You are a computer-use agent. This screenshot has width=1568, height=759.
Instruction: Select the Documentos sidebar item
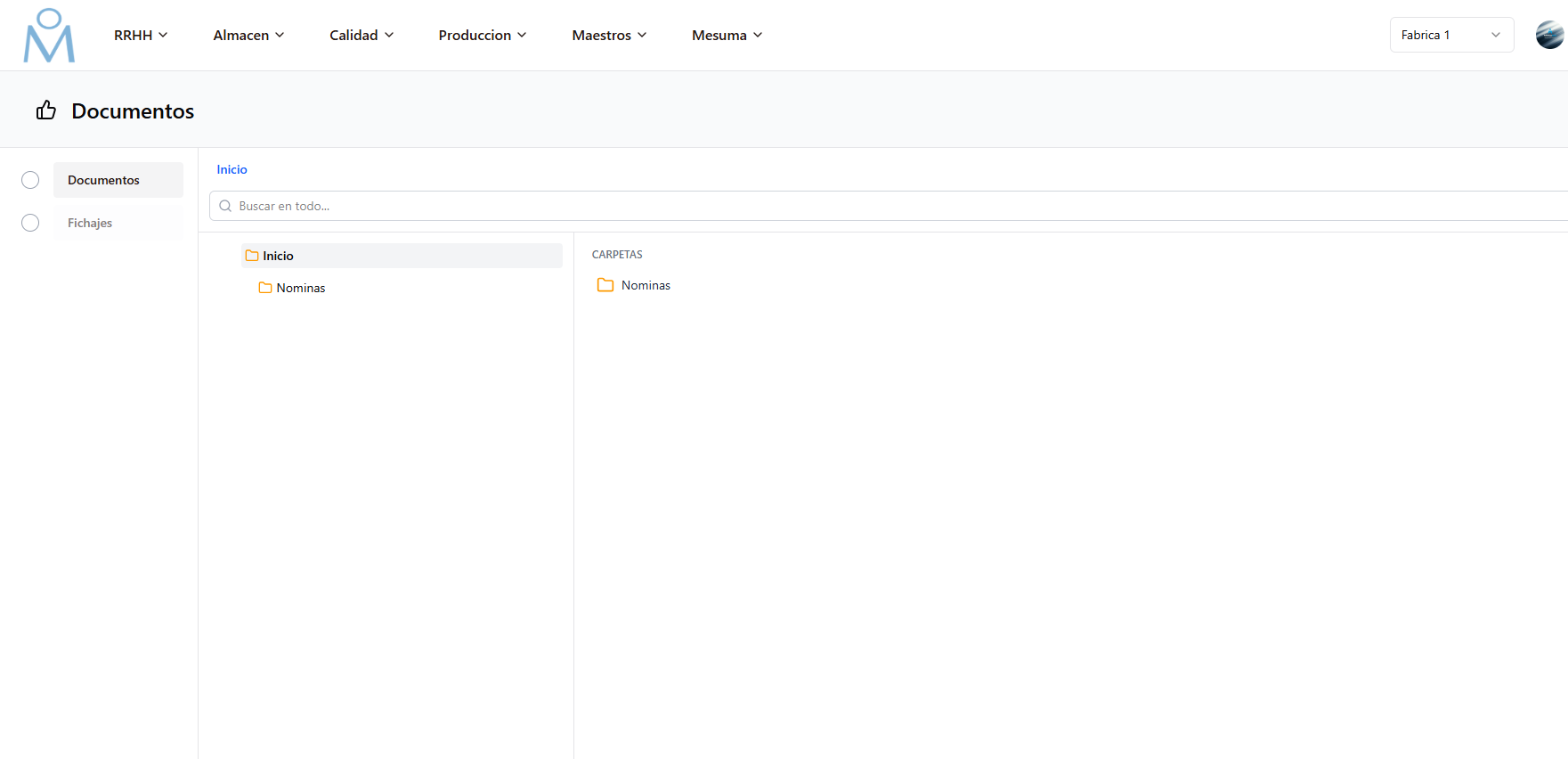point(104,180)
